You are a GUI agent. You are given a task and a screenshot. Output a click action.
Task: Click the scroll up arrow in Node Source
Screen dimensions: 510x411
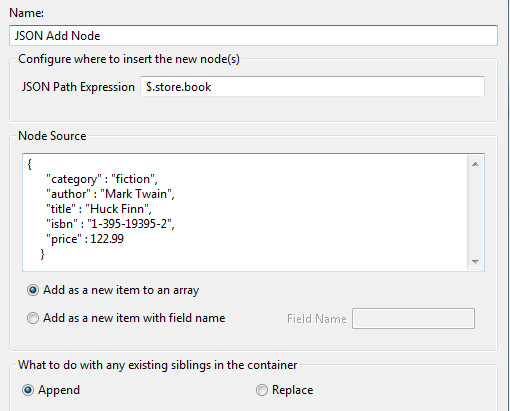pos(475,164)
